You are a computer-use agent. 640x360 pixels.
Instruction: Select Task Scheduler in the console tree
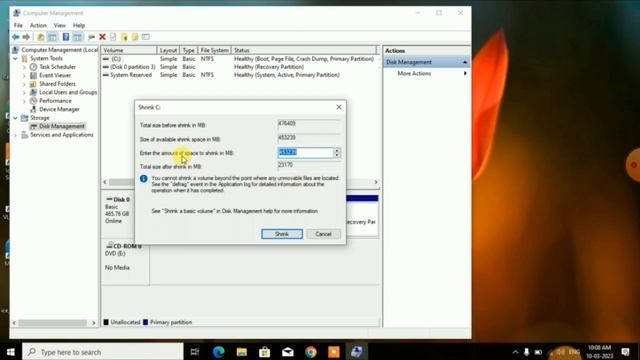pos(58,67)
